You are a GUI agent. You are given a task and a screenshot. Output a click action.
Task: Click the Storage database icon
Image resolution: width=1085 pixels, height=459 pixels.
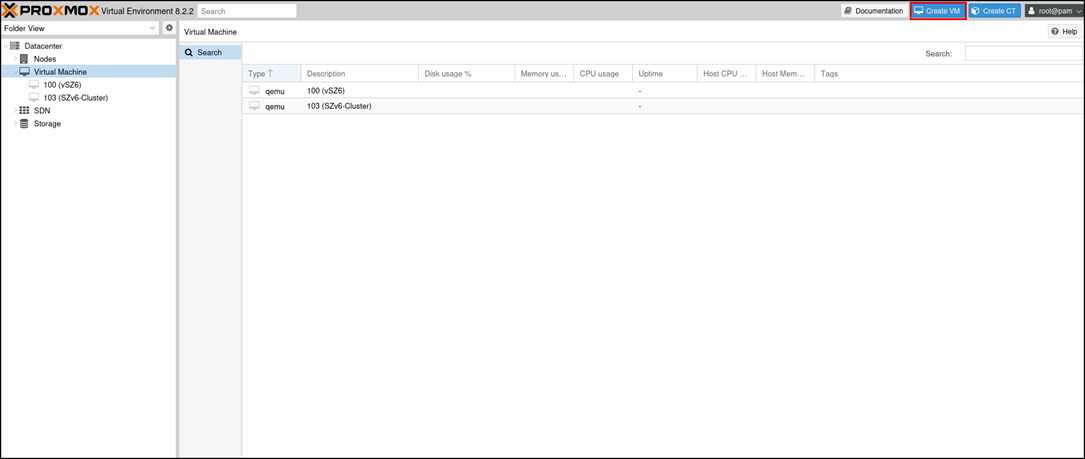24,124
